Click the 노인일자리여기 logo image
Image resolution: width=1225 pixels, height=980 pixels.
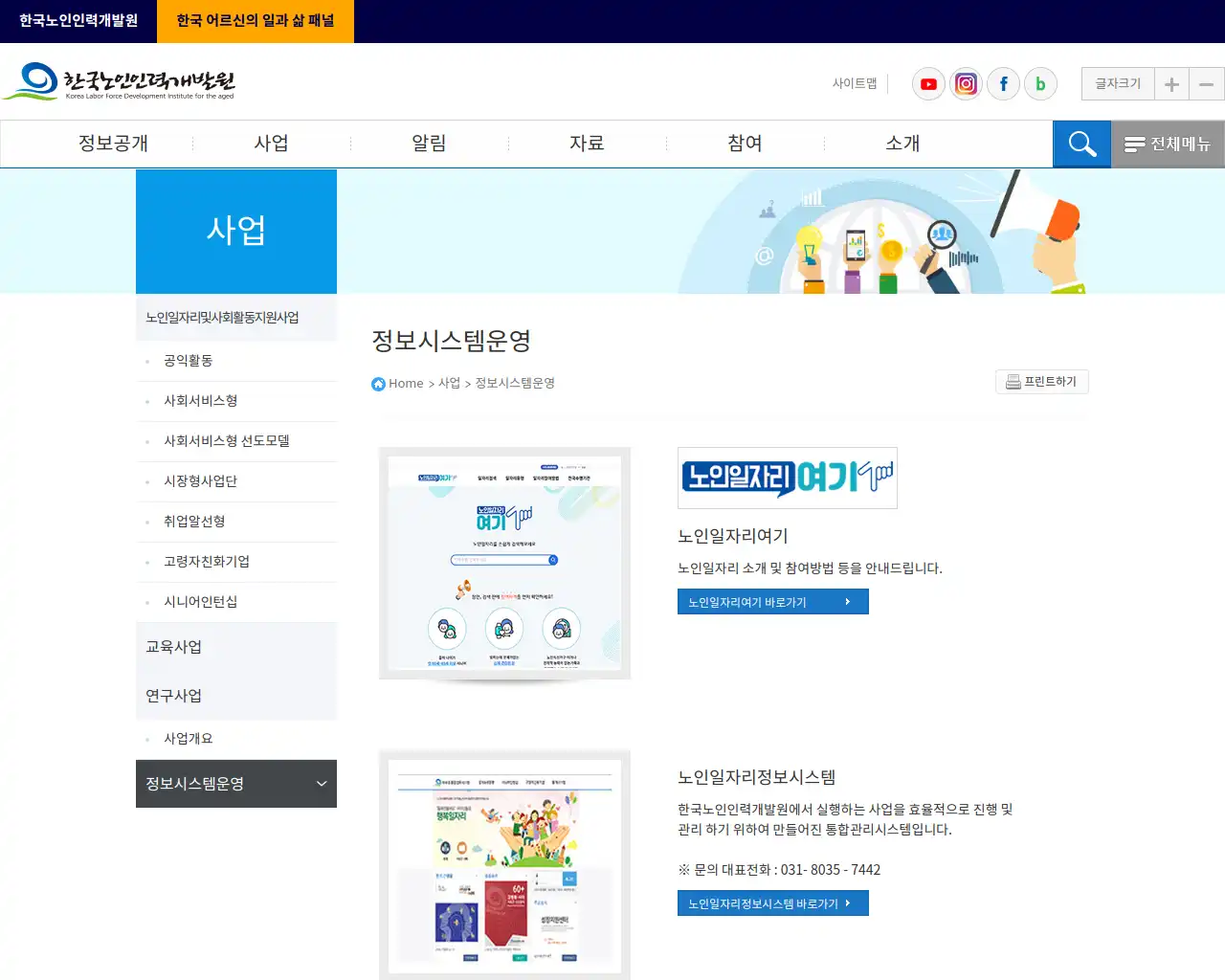click(x=788, y=478)
